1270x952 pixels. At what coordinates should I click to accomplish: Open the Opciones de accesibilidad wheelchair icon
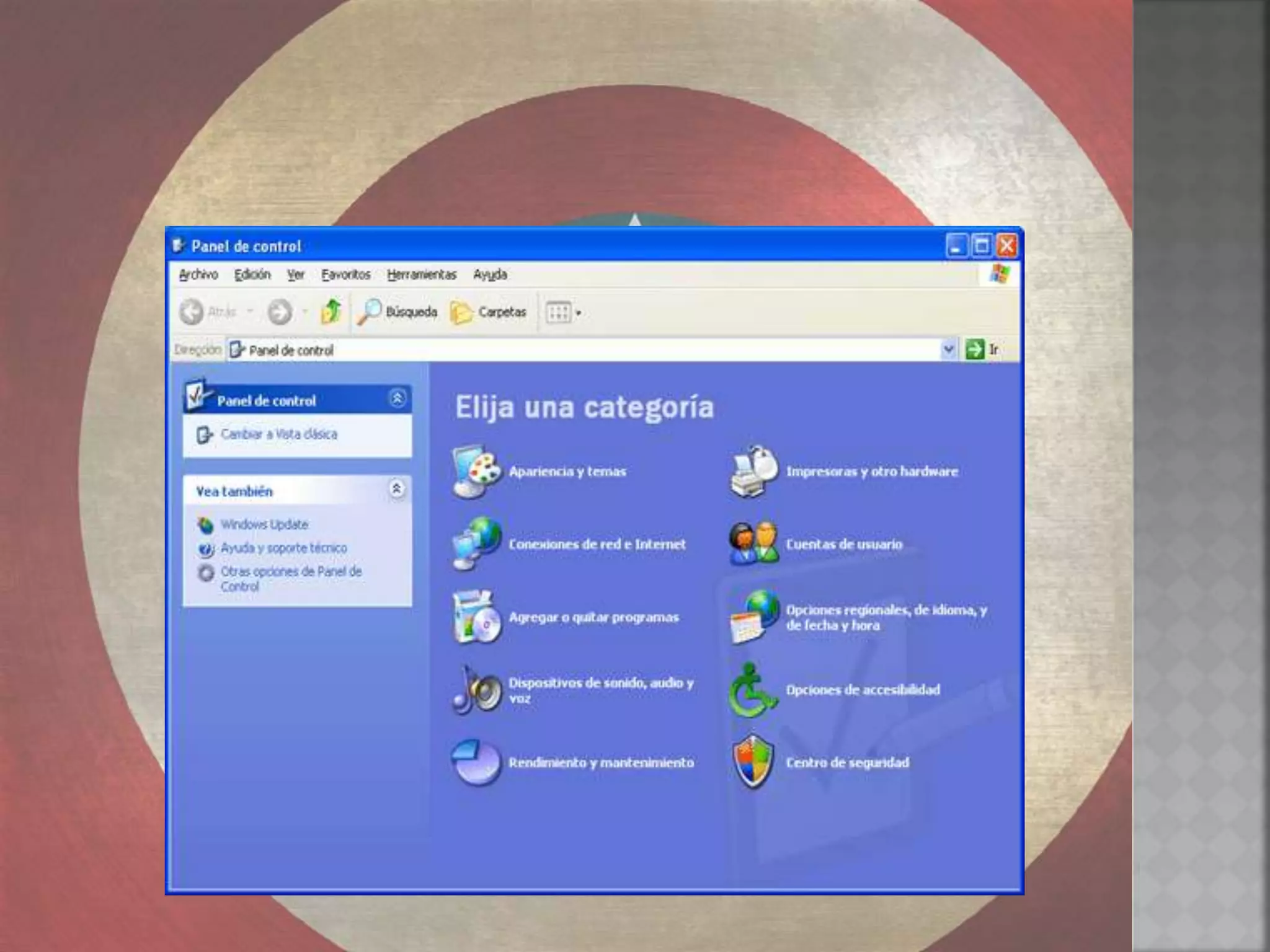(x=753, y=690)
